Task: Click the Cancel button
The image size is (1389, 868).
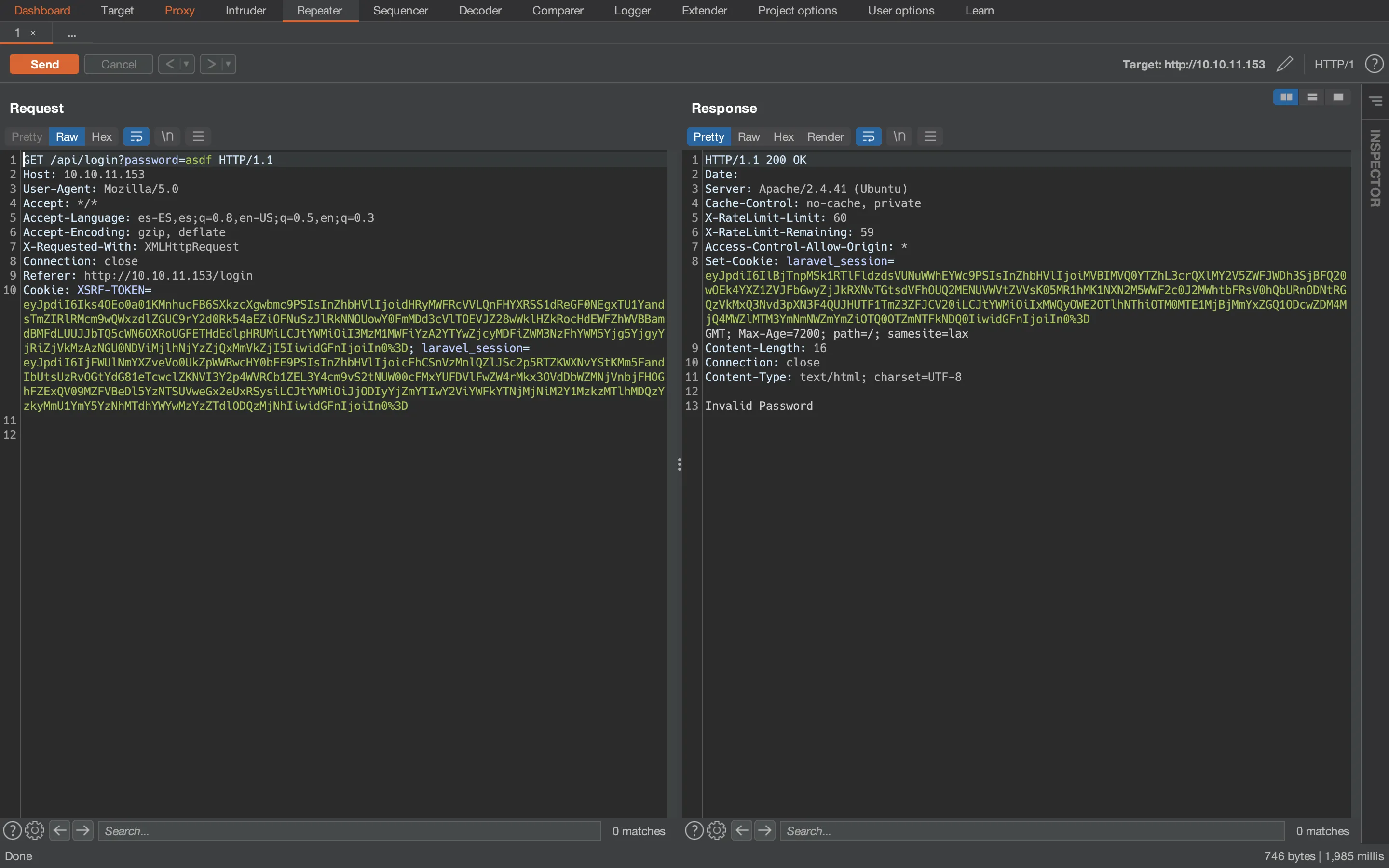Action: pos(118,64)
